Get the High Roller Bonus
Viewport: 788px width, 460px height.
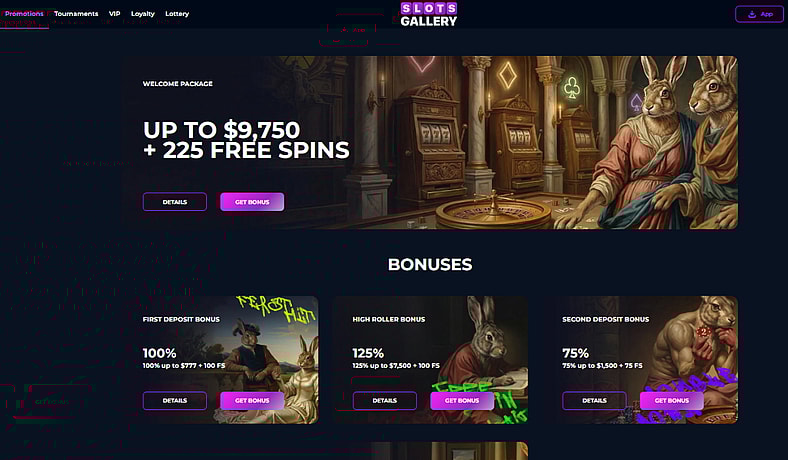(x=462, y=401)
